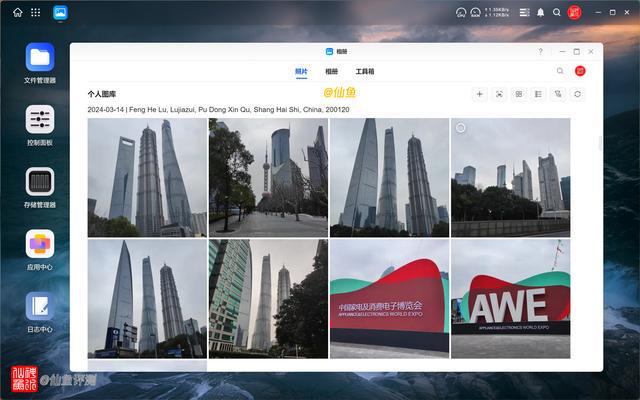This screenshot has height=400, width=640.
Task: Open the user avatar in the album window
Action: (x=580, y=71)
